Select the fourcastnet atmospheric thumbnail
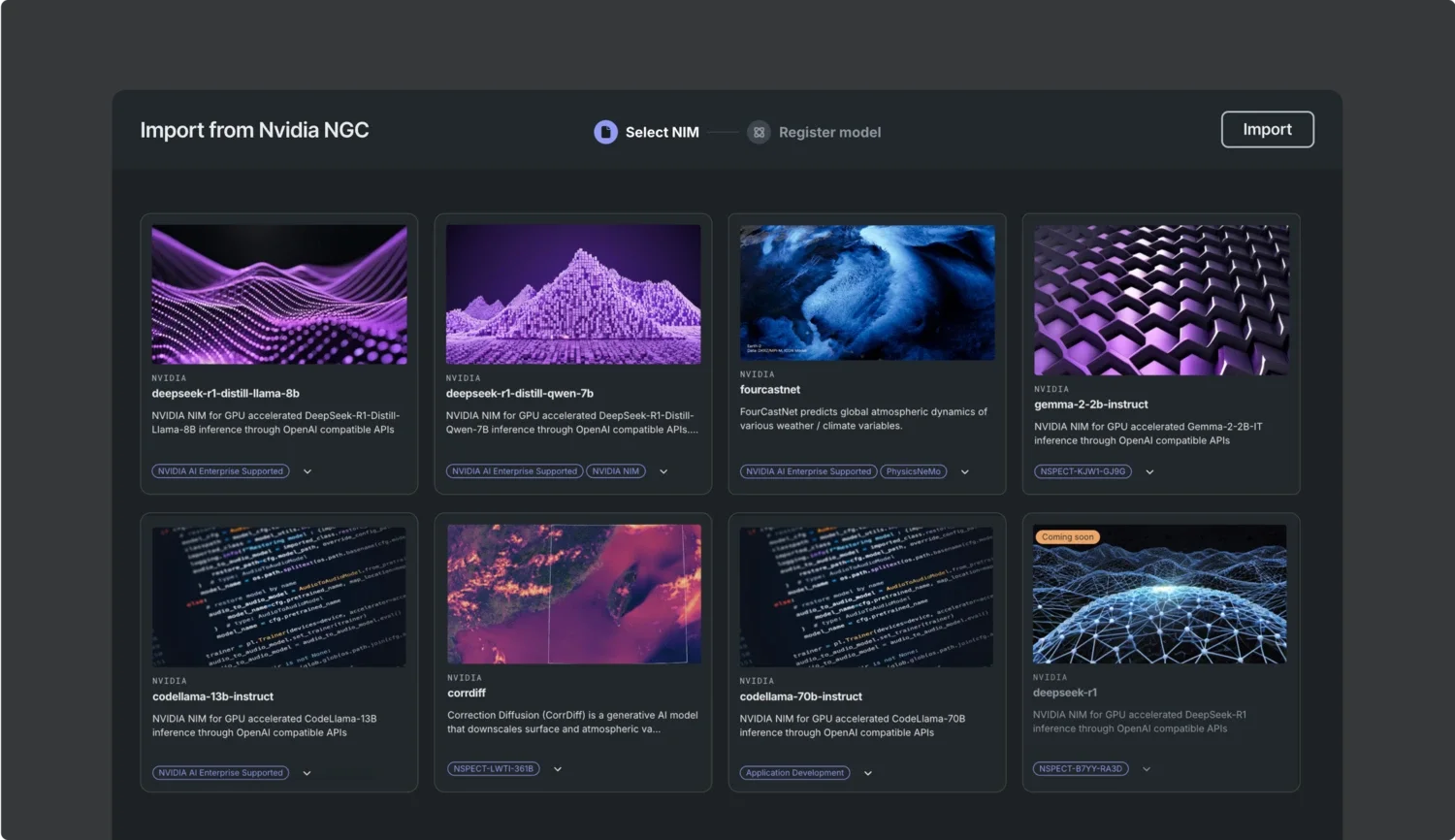 pos(867,293)
